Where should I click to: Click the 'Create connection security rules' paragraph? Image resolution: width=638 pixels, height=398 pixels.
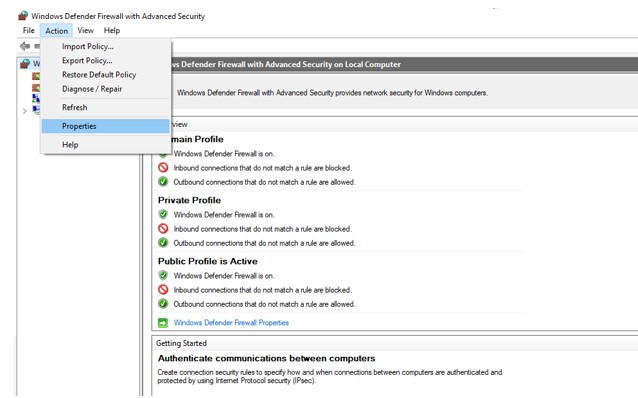click(x=330, y=376)
